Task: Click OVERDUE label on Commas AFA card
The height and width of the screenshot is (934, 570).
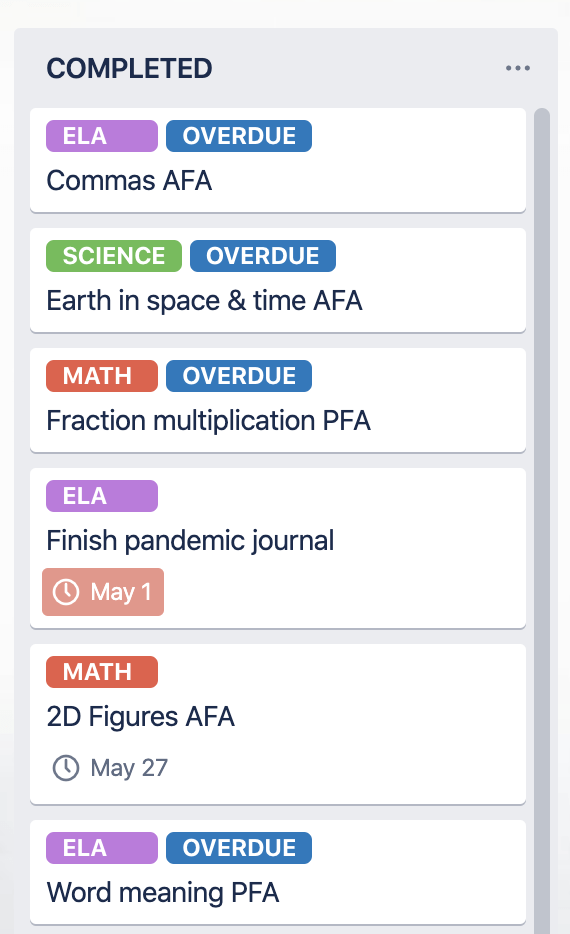Action: pos(239,136)
